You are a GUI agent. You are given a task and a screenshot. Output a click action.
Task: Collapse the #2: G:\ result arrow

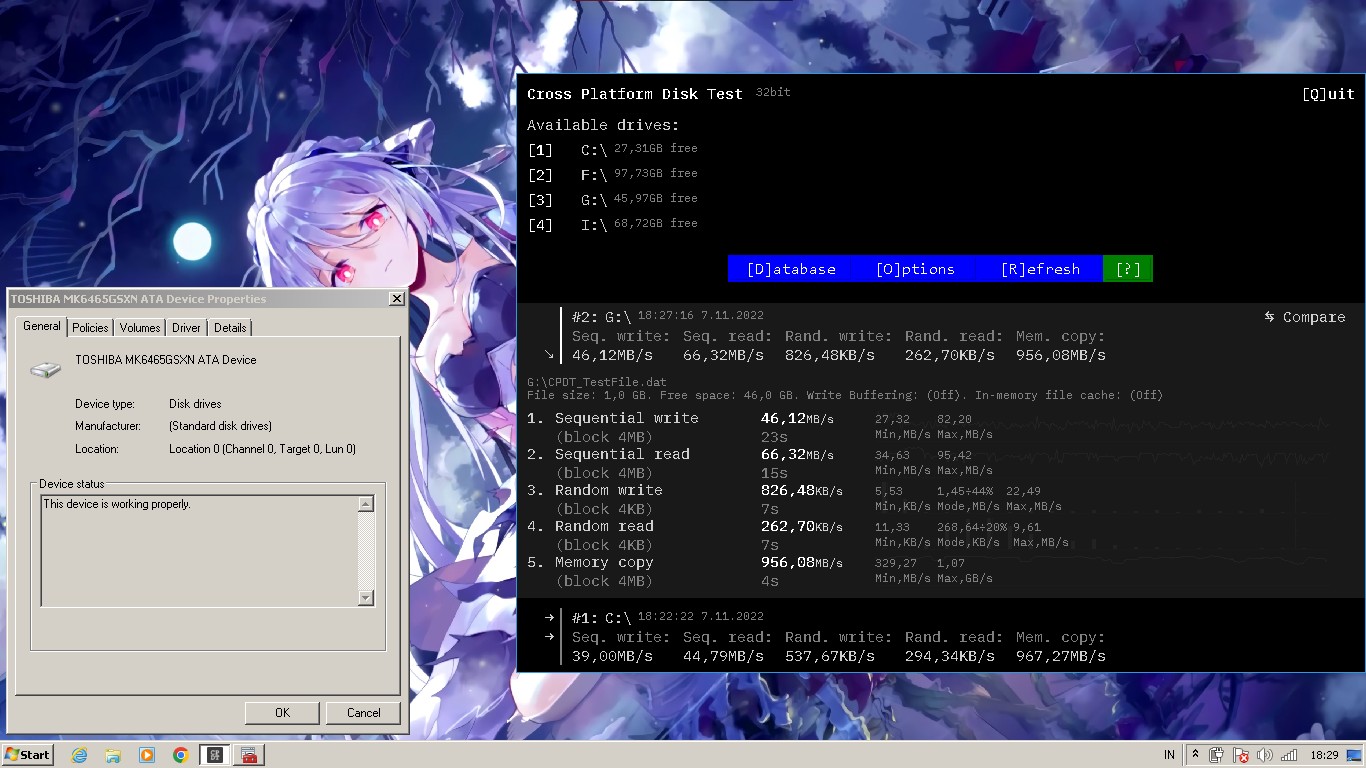coord(549,354)
